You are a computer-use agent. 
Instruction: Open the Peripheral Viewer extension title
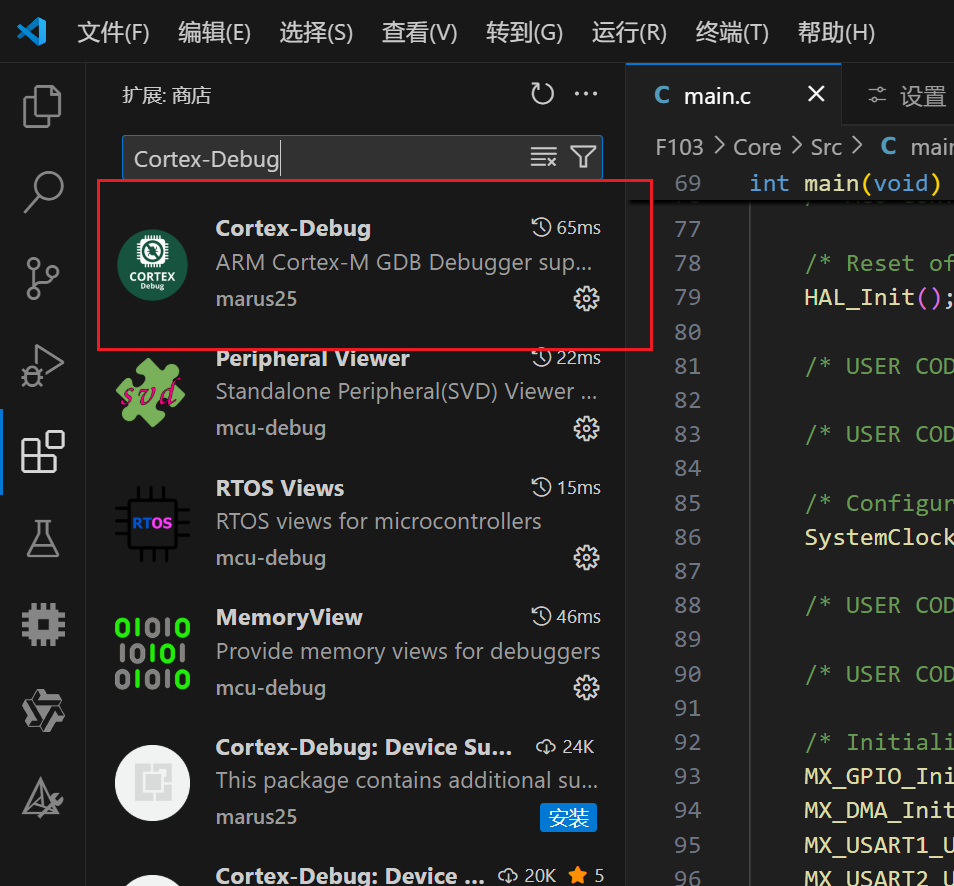[313, 358]
